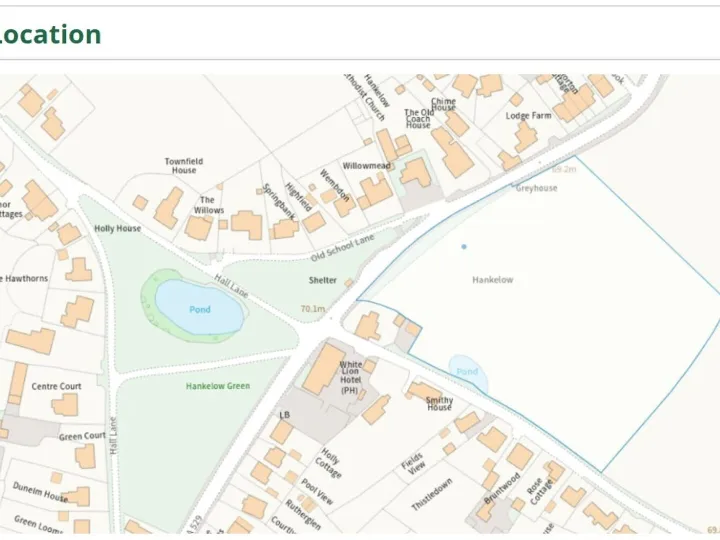
Task: Click the White Lion Hotel building
Action: tap(324, 369)
